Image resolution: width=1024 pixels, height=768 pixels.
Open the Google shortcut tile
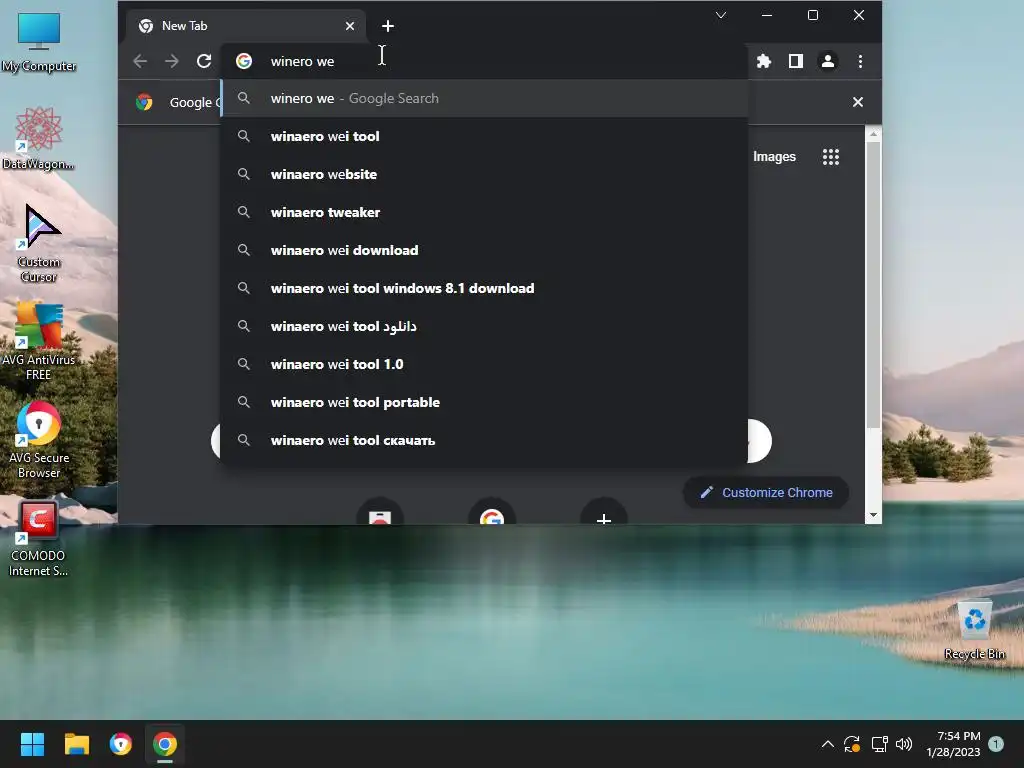[492, 511]
